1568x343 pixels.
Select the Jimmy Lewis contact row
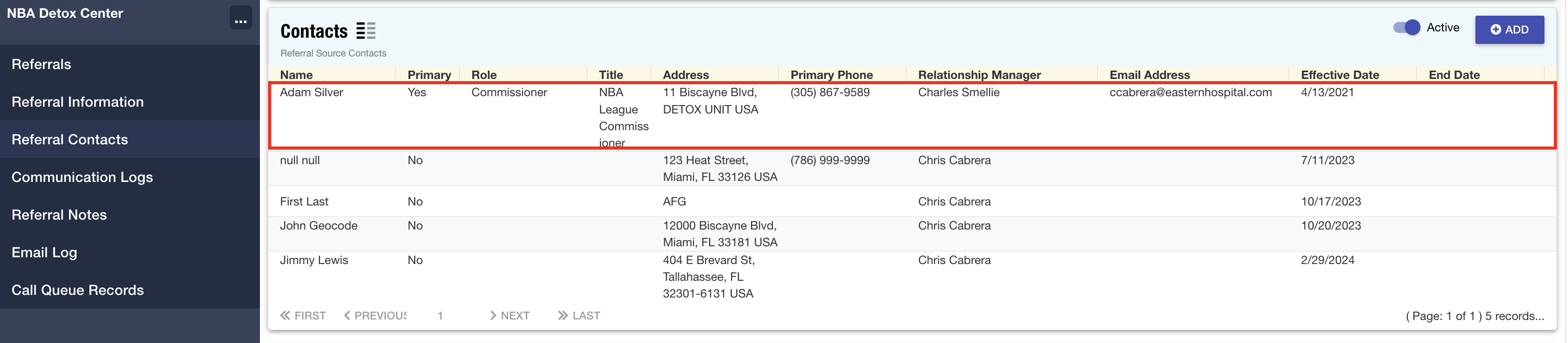pos(314,260)
